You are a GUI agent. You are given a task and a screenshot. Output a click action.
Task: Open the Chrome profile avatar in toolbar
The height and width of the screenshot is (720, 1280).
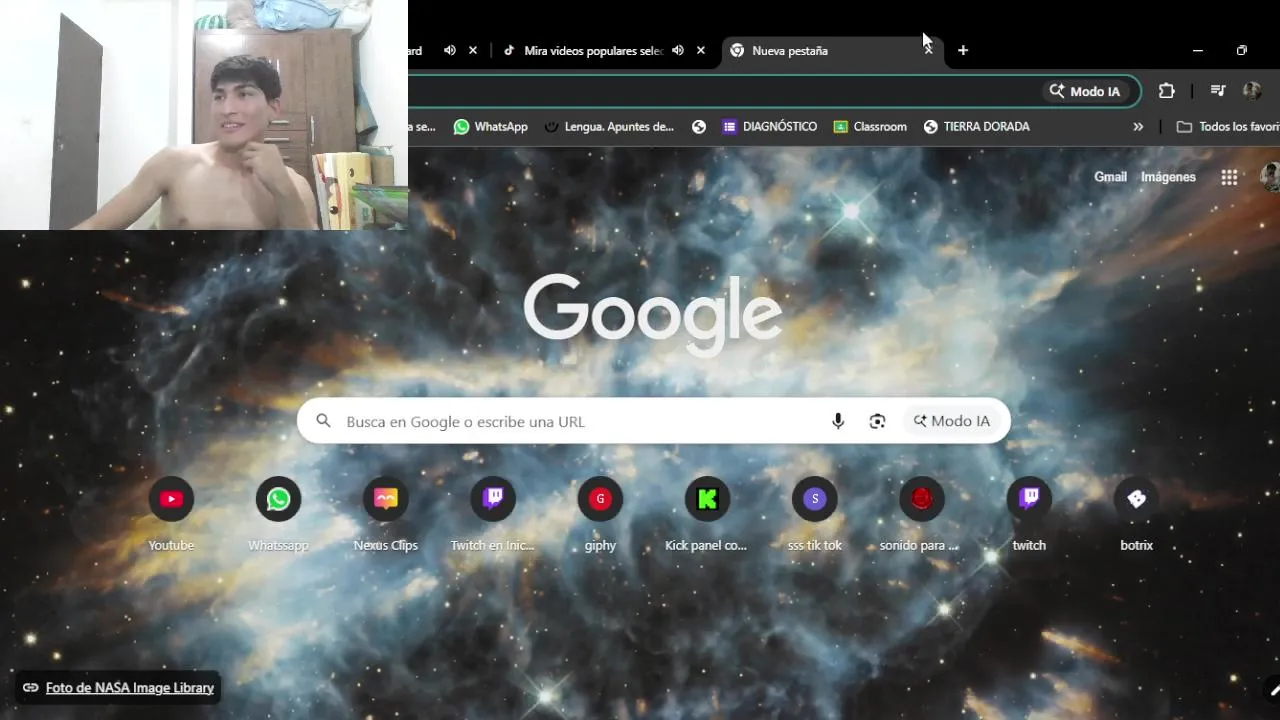pyautogui.click(x=1252, y=91)
